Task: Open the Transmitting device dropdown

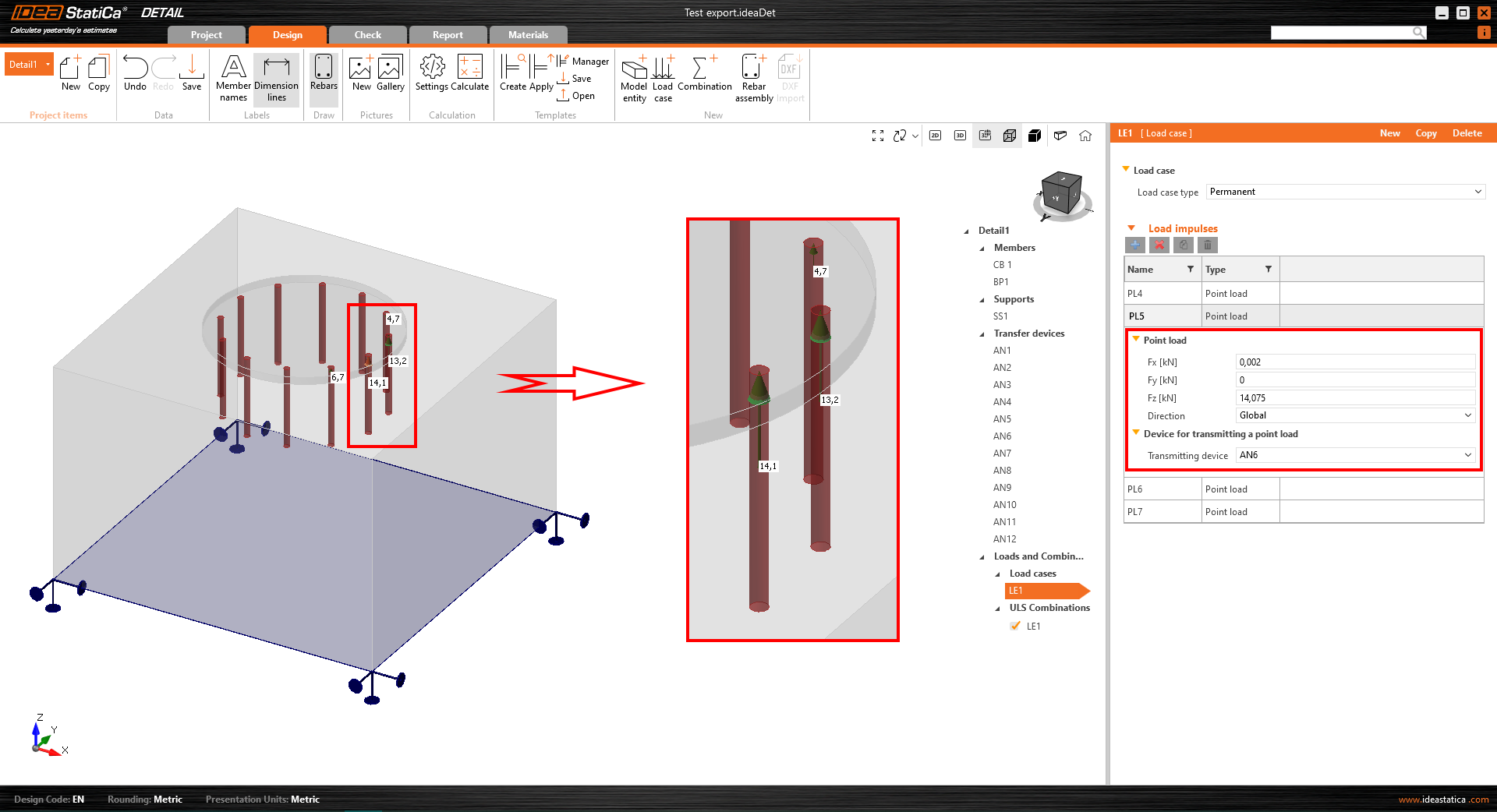Action: (x=1355, y=455)
